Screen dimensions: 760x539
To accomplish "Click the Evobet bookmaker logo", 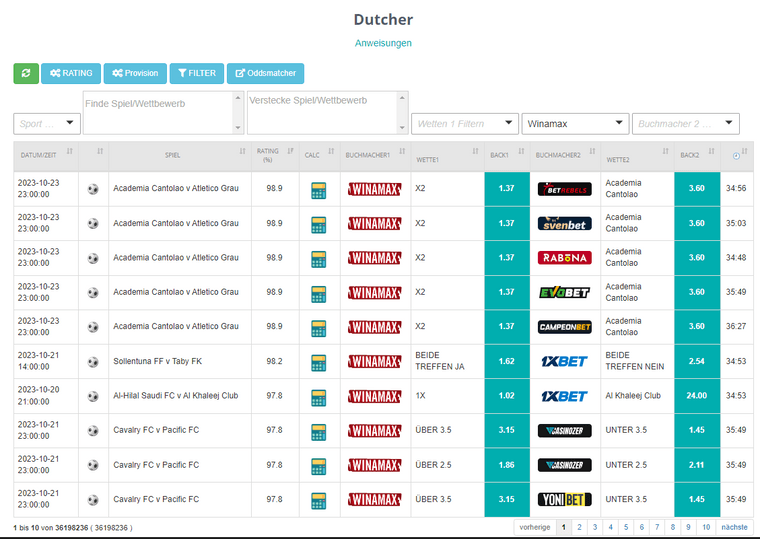I will click(x=565, y=292).
